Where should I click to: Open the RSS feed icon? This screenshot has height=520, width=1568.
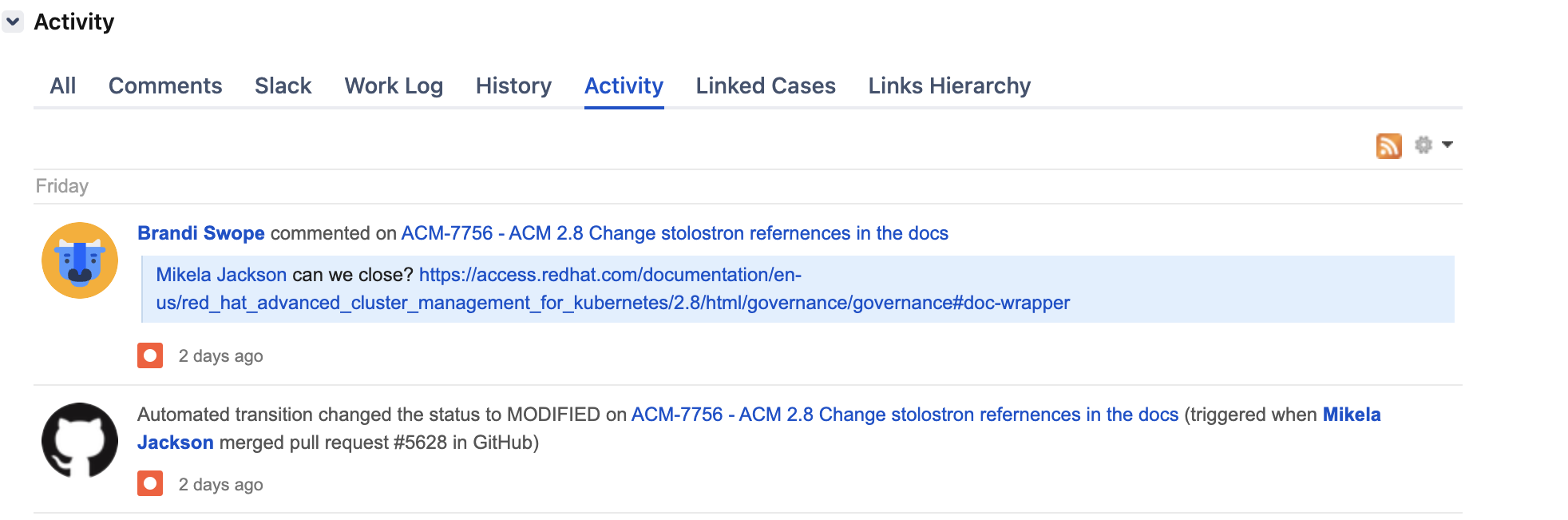click(1388, 145)
